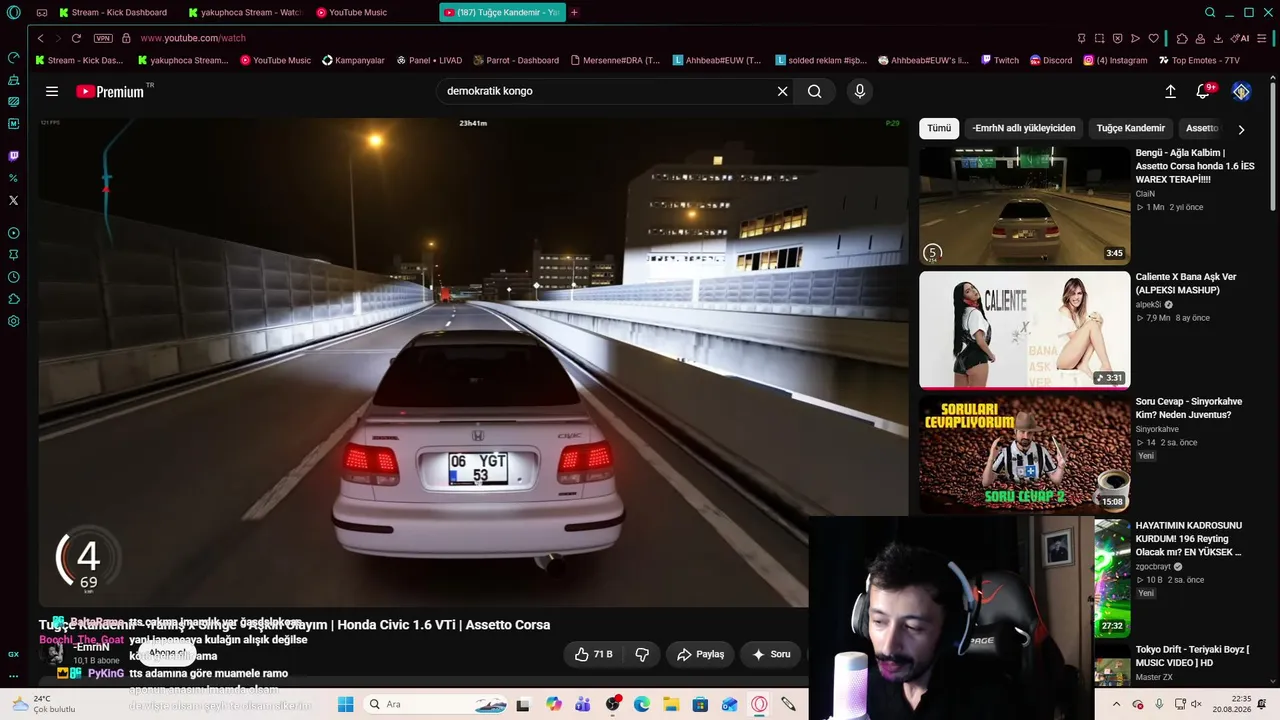Click the Opera GX logo menu button
The width and height of the screenshot is (1280, 720).
(13, 12)
